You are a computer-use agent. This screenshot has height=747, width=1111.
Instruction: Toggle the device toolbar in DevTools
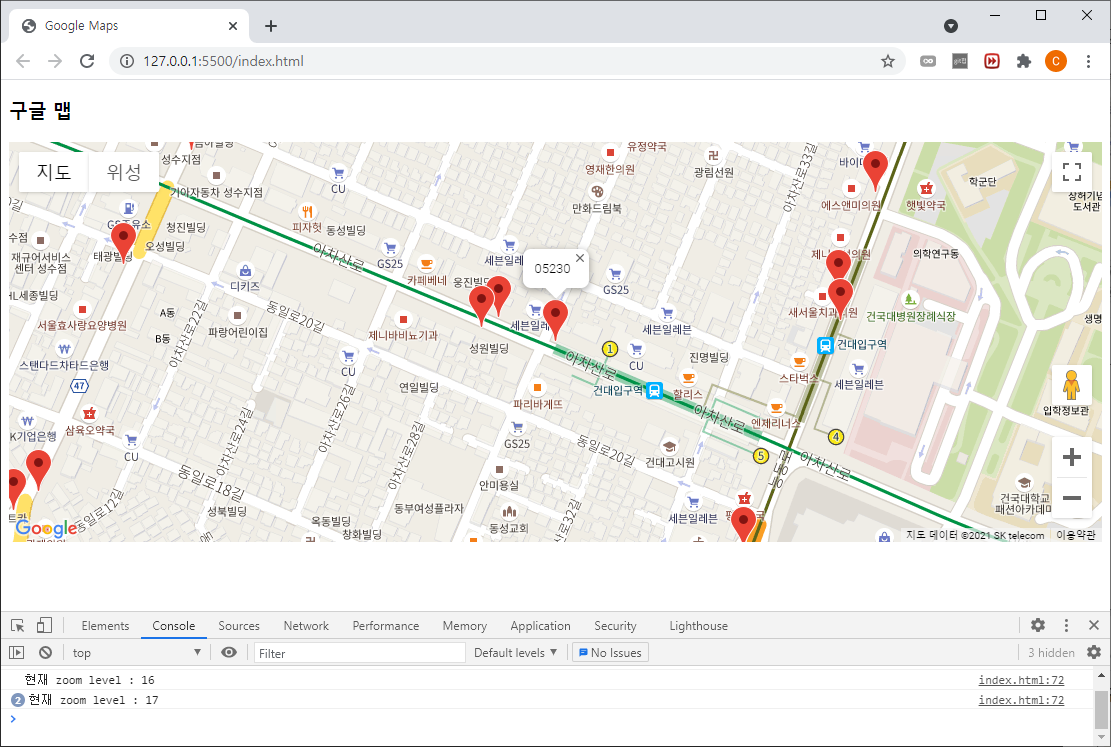coord(44,625)
